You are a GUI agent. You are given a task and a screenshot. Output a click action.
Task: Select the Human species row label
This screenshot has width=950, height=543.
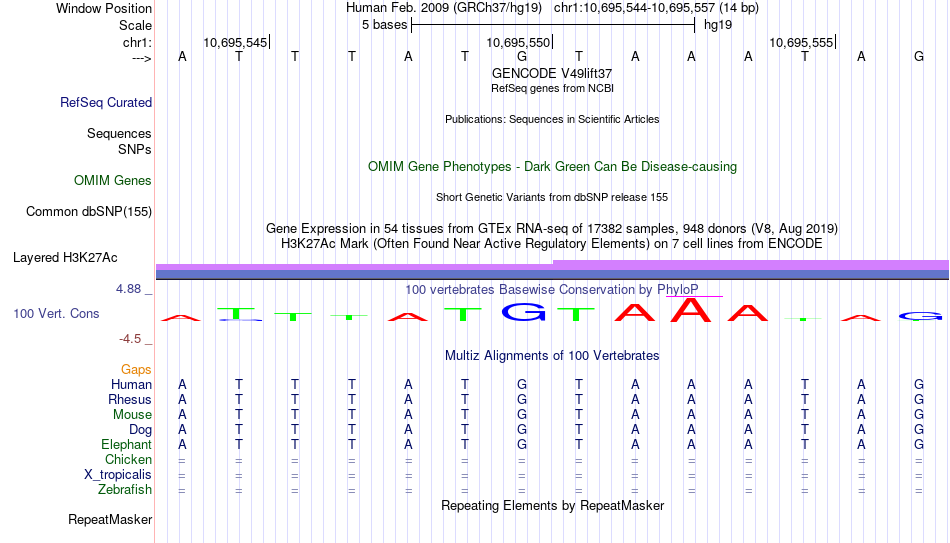coord(131,385)
